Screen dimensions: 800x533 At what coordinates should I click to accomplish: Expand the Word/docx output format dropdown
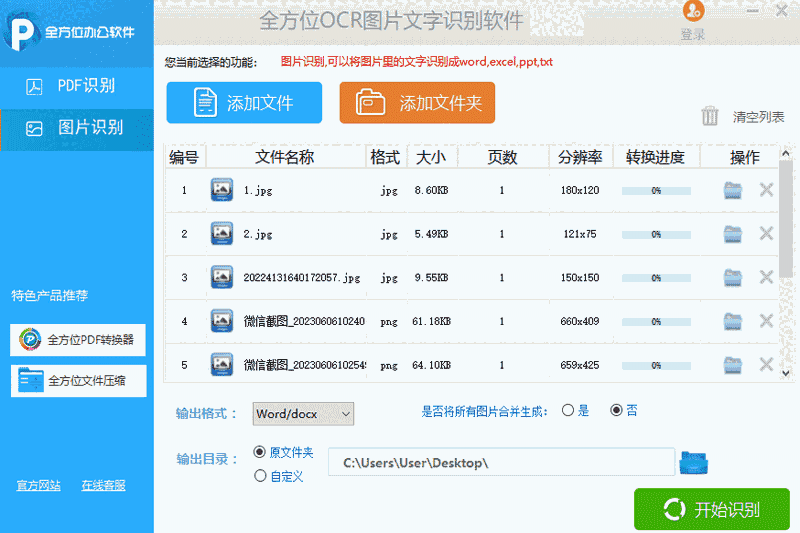pyautogui.click(x=303, y=414)
